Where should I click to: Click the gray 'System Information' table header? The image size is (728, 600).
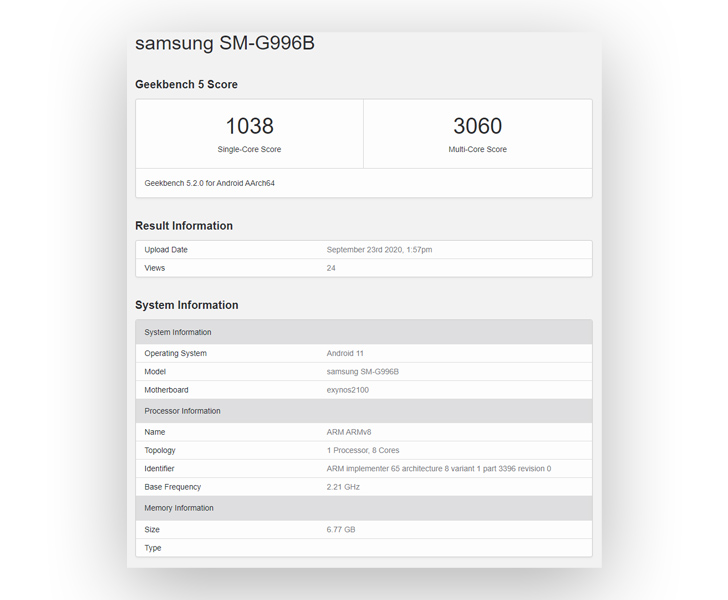point(364,332)
